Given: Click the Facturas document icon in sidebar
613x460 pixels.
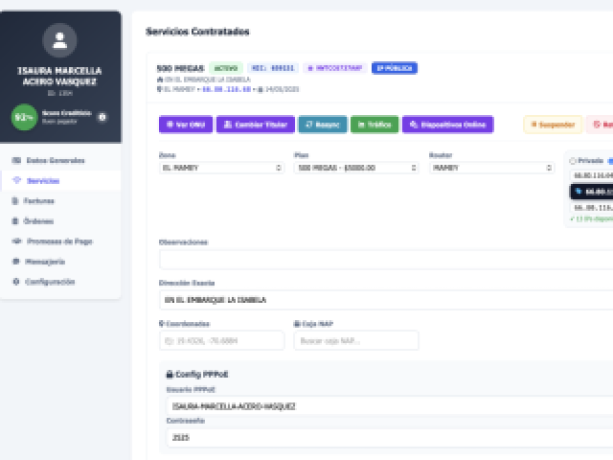Looking at the screenshot, I should point(15,201).
